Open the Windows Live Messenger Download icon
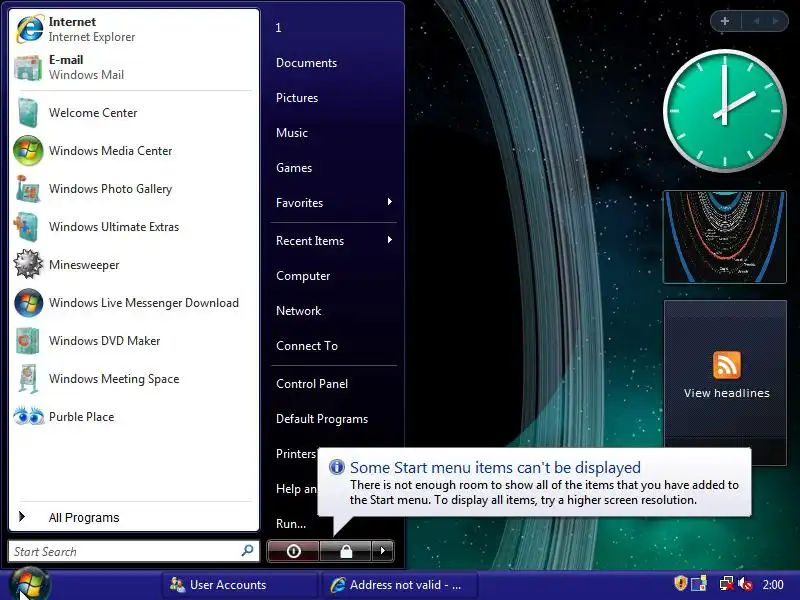The image size is (800, 600). pyautogui.click(x=28, y=303)
